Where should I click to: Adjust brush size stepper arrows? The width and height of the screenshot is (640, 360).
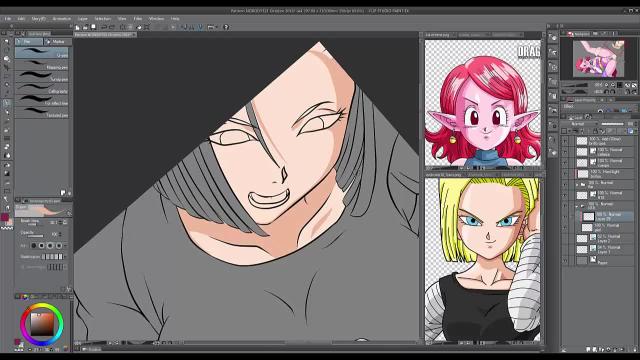tap(61, 222)
